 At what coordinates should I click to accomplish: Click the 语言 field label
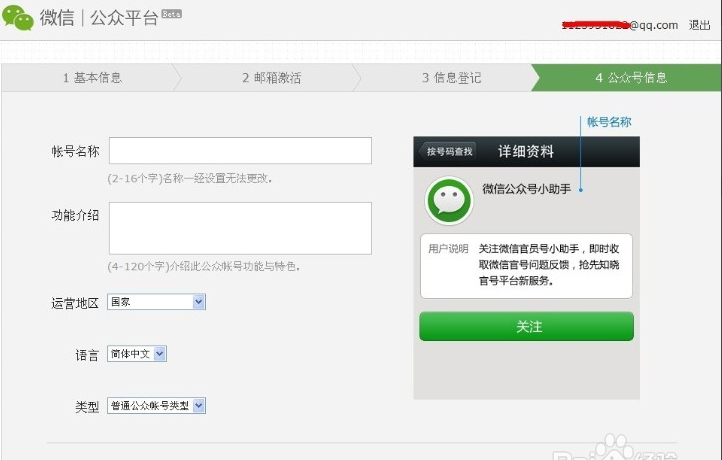tap(87, 355)
